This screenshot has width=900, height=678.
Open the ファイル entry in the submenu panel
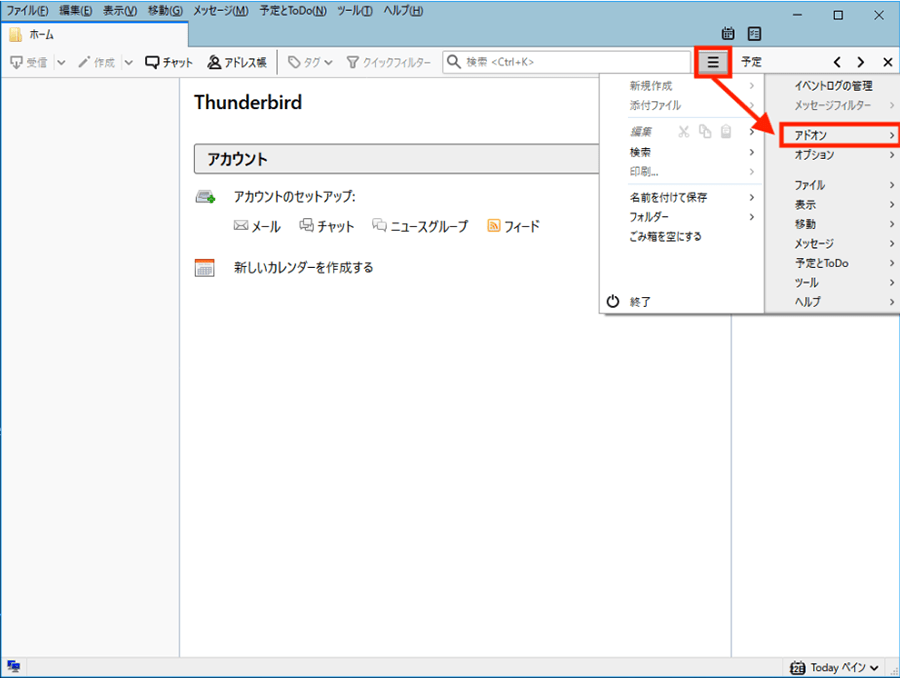[x=833, y=185]
